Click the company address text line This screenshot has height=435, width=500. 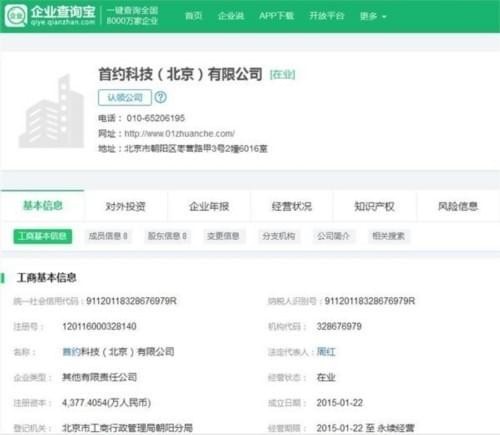[183, 149]
